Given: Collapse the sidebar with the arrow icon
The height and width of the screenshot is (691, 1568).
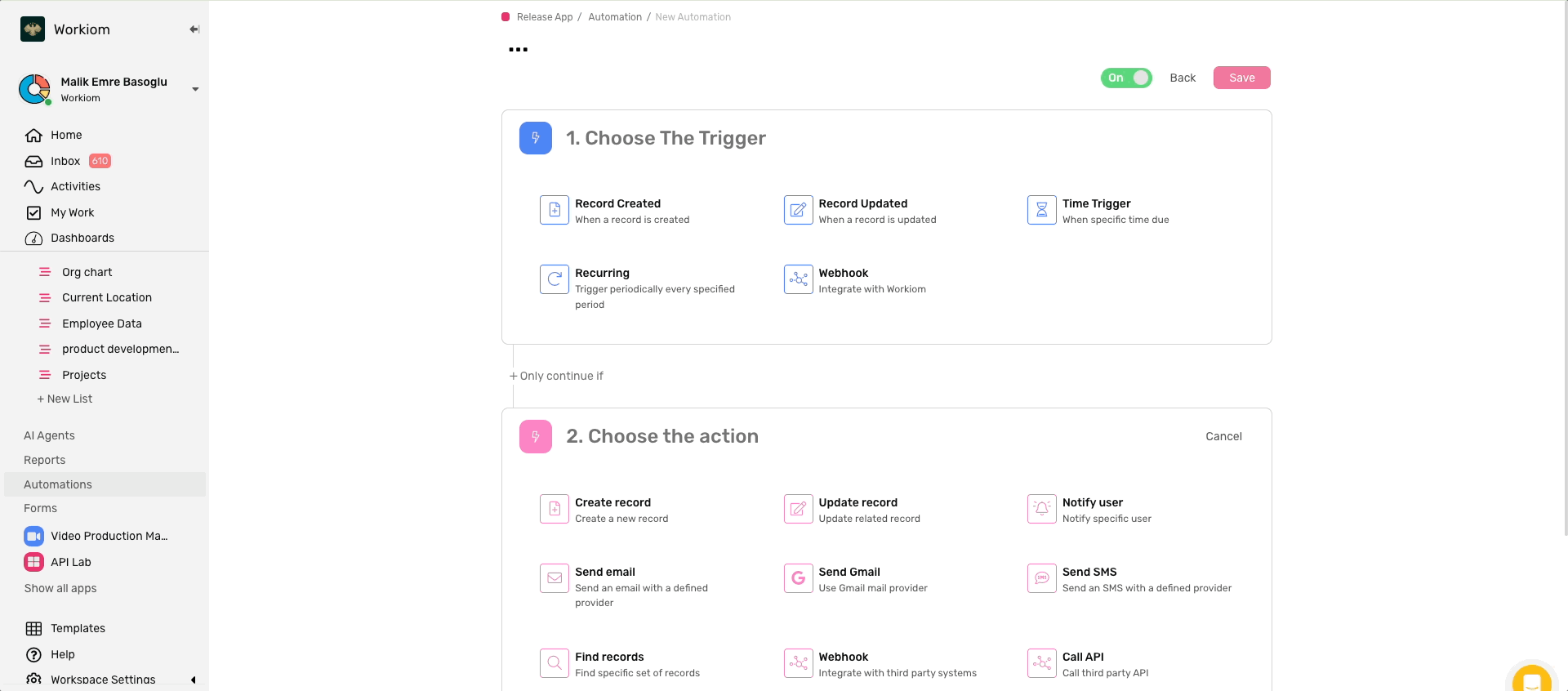Looking at the screenshot, I should point(194,29).
